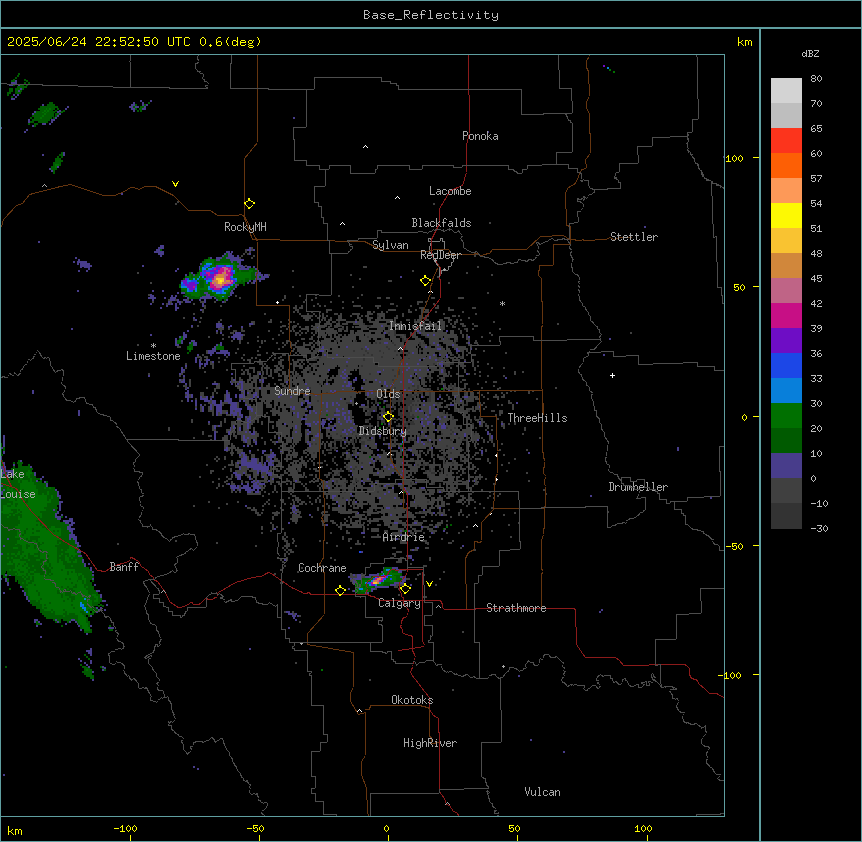Click the Sundre town label

point(292,391)
